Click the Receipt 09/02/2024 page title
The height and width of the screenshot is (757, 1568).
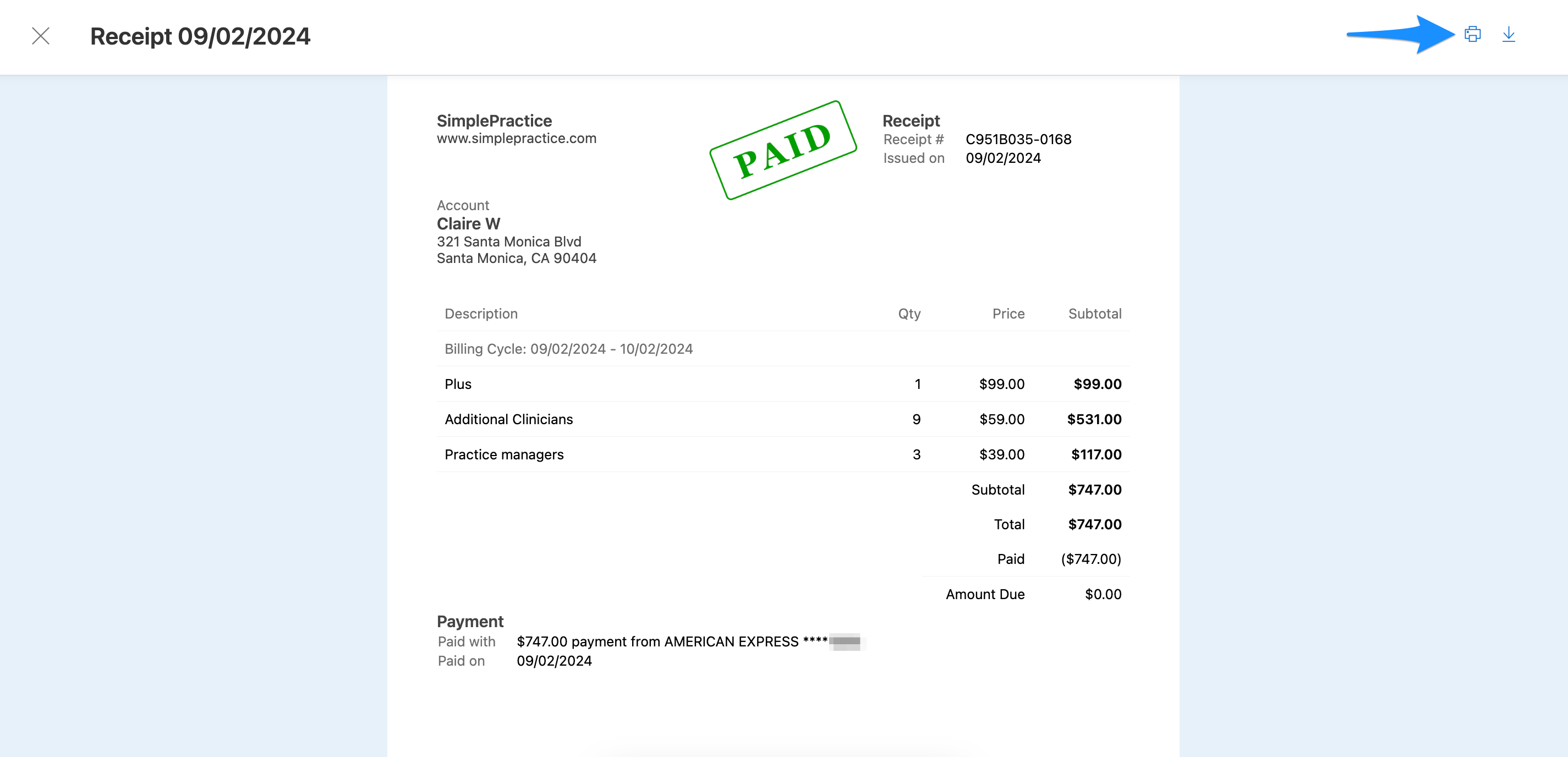200,36
